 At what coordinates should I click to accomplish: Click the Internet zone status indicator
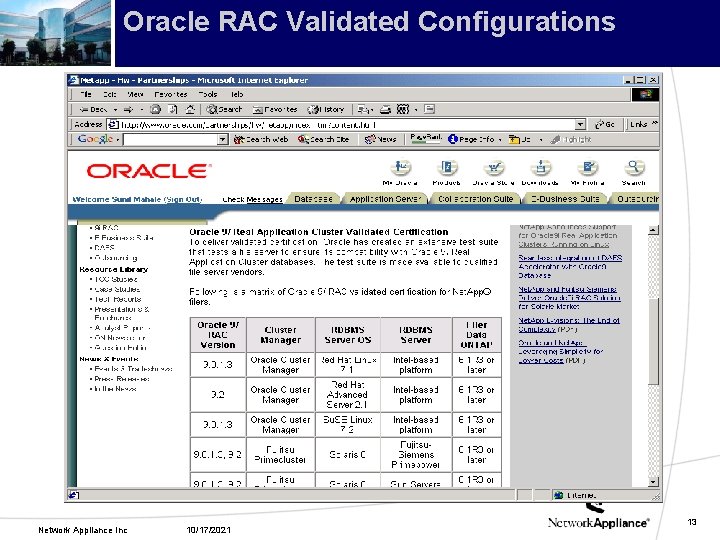576,495
